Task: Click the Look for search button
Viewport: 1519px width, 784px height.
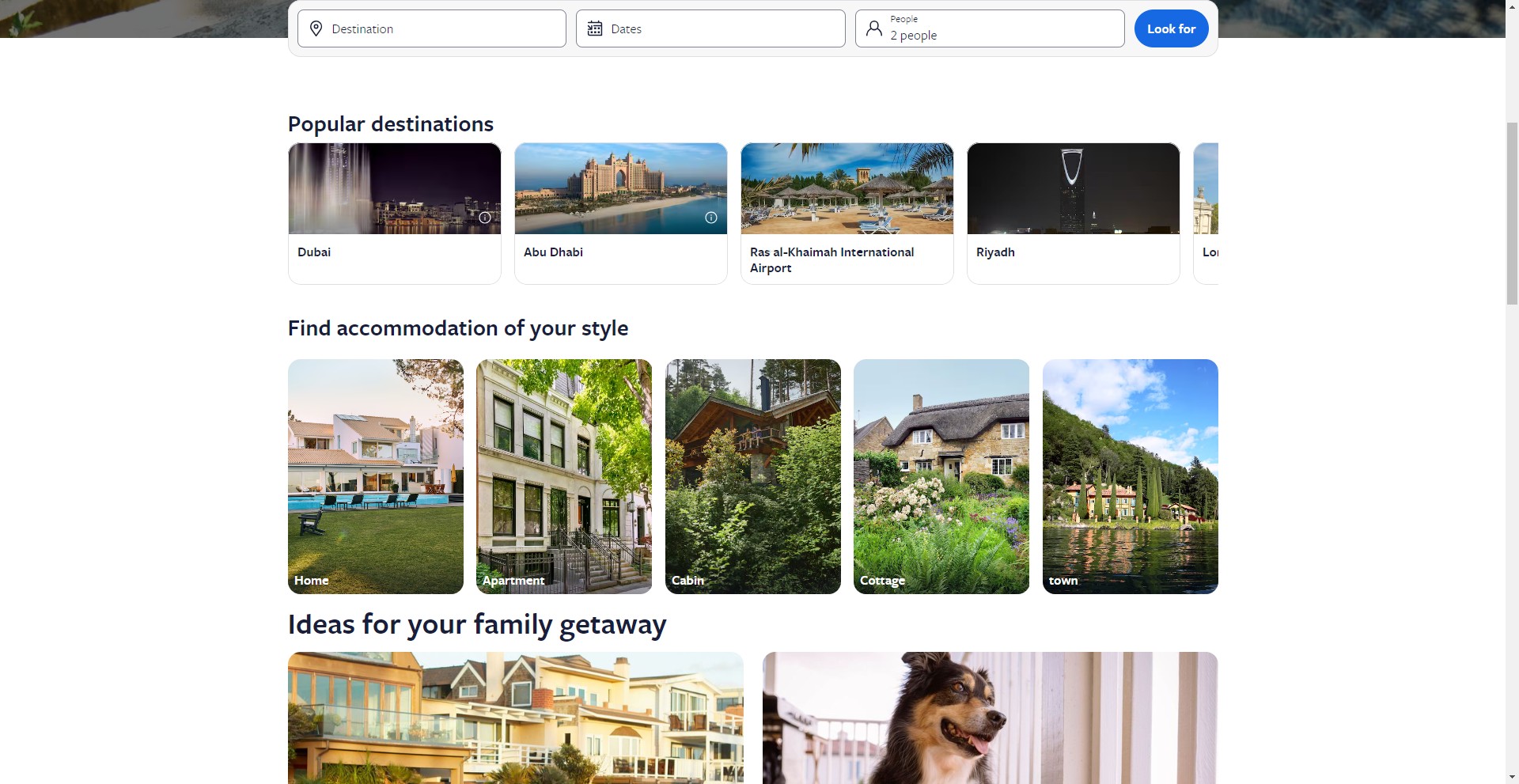Action: pyautogui.click(x=1171, y=28)
